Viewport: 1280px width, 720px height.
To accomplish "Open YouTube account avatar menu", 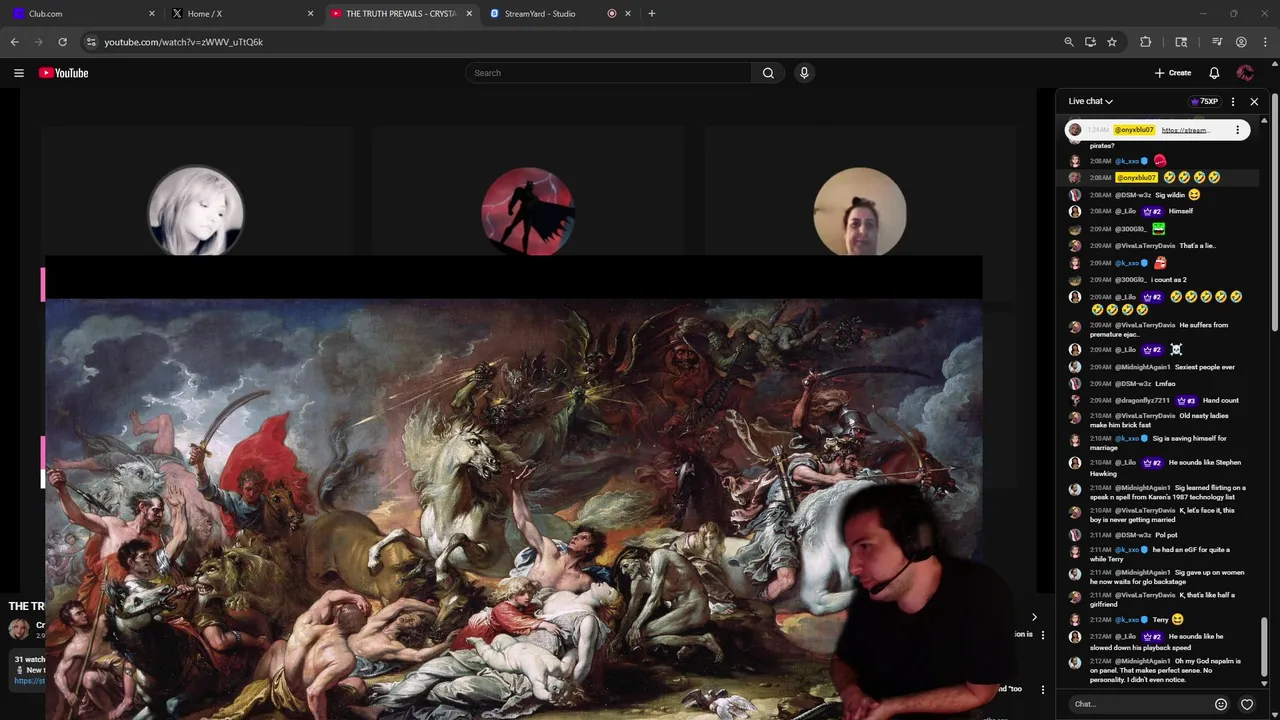I will pos(1245,73).
